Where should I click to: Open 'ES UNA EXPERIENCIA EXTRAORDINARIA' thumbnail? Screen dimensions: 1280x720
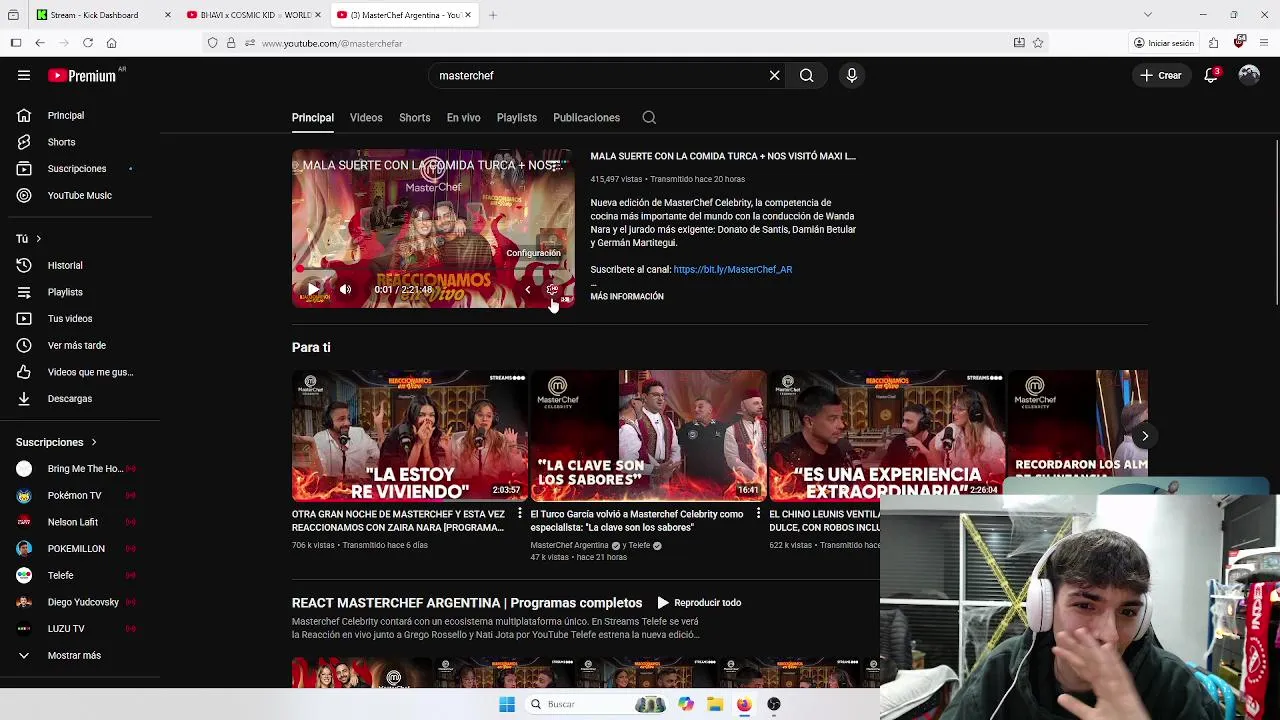click(x=887, y=436)
